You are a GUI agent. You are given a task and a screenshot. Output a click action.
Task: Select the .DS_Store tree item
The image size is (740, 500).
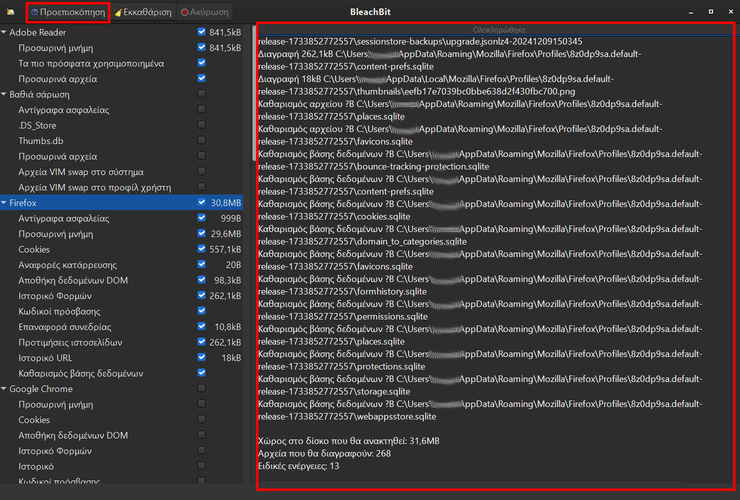tap(38, 125)
